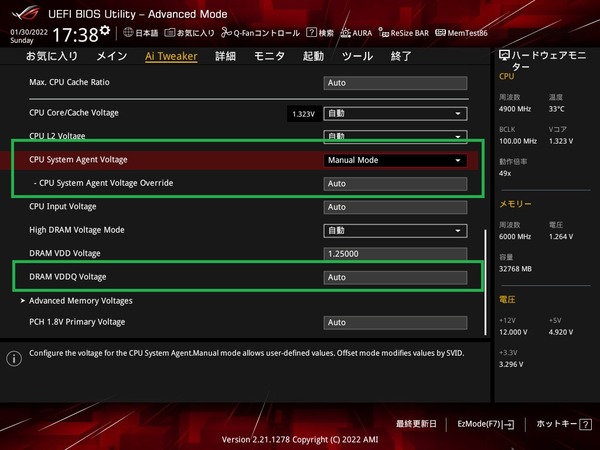Click the 最終更新日 button
Screen dimensions: 600x450
click(x=416, y=424)
